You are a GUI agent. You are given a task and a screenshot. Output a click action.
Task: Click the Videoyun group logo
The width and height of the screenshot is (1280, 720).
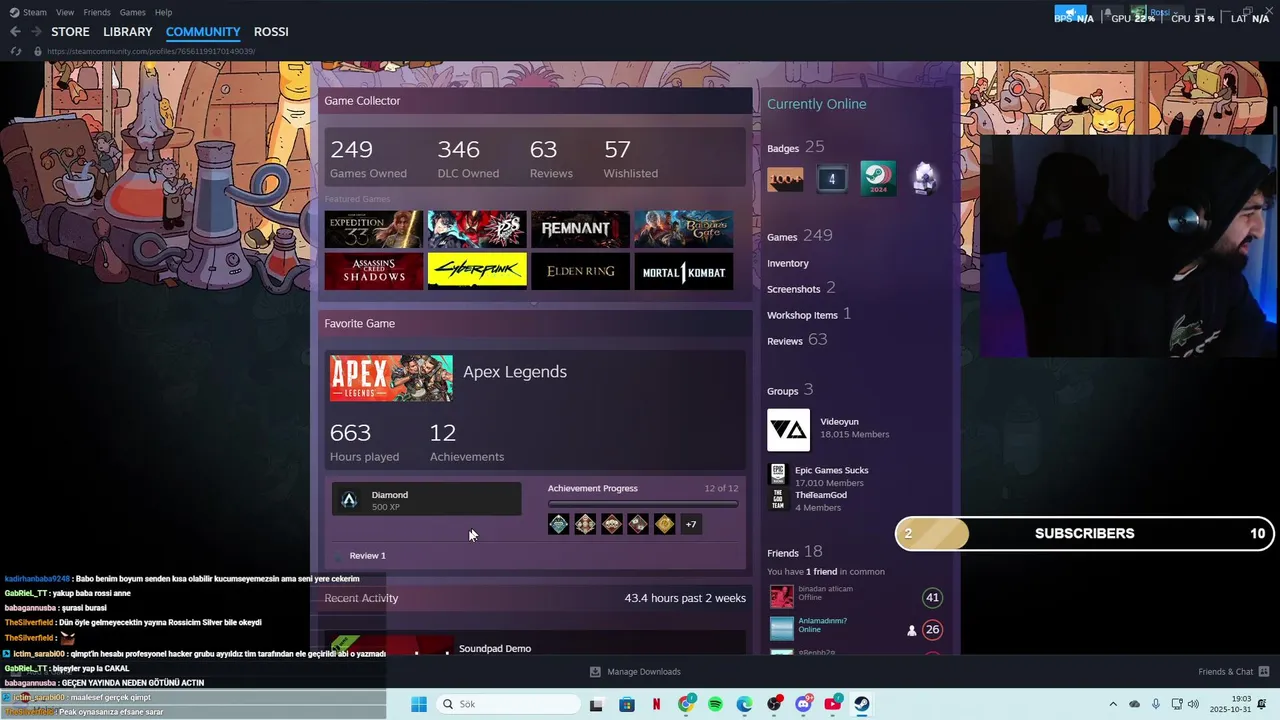[788, 430]
